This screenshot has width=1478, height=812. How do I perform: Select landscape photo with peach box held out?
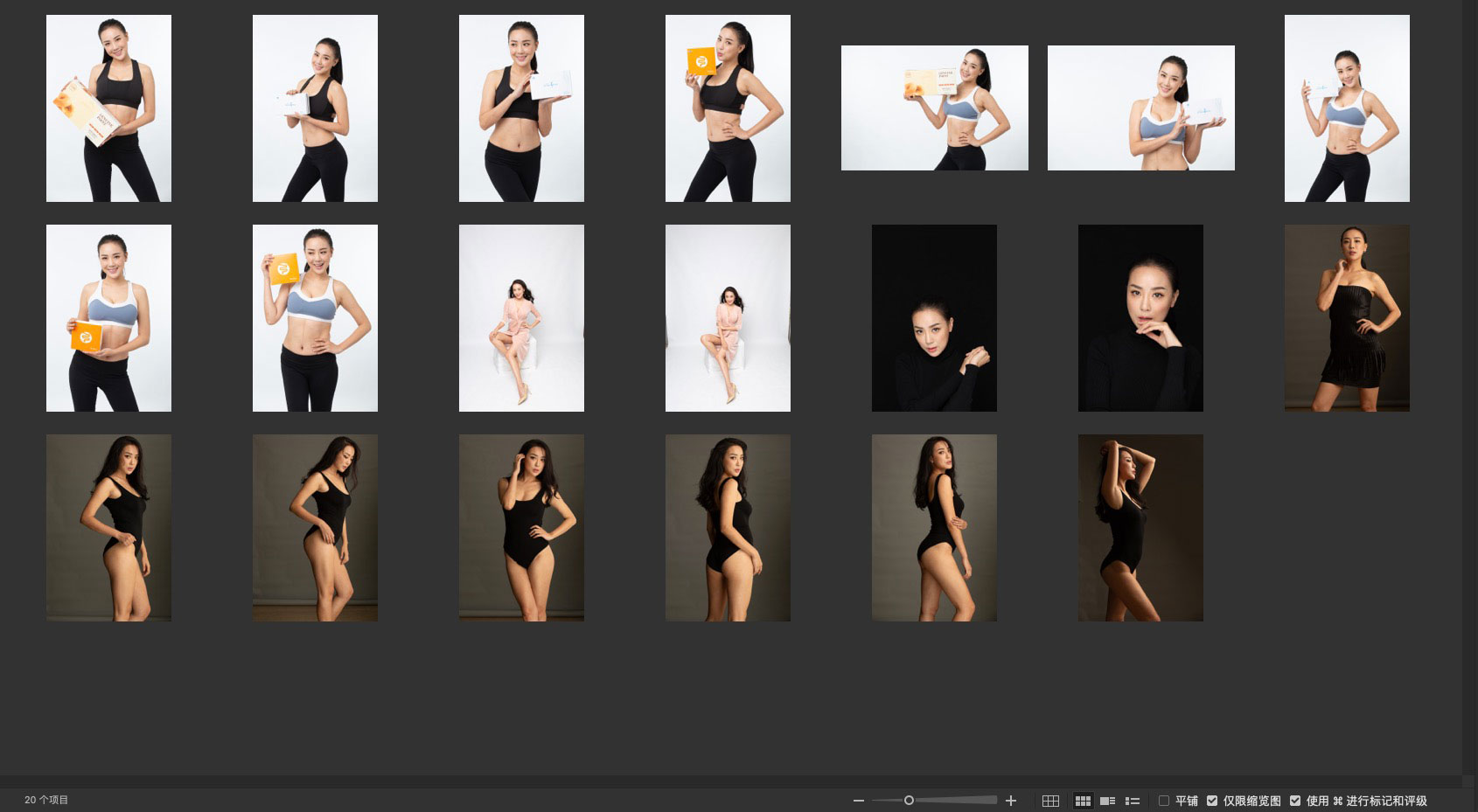934,108
